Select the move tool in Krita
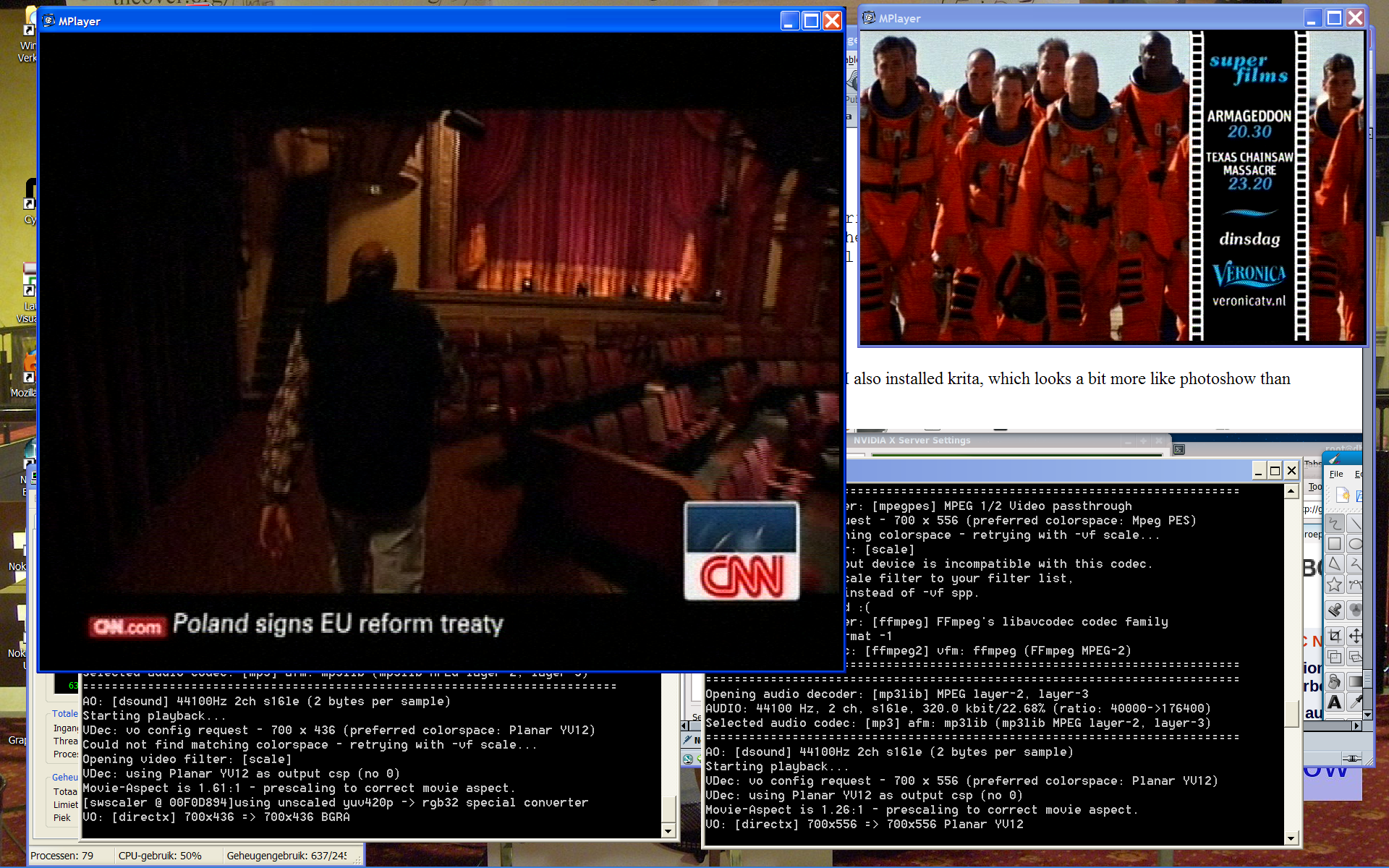Screen dimensions: 1389x868 tap(1355, 636)
